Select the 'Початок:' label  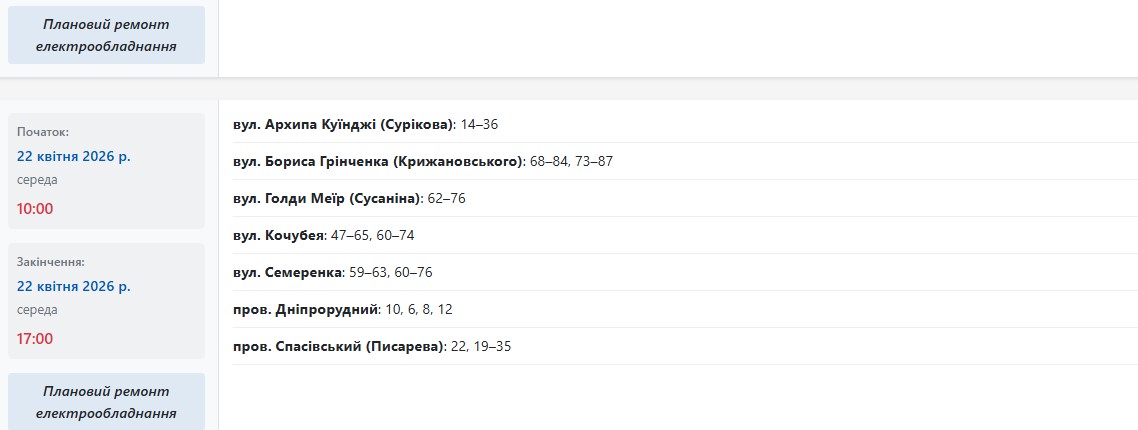(x=43, y=132)
